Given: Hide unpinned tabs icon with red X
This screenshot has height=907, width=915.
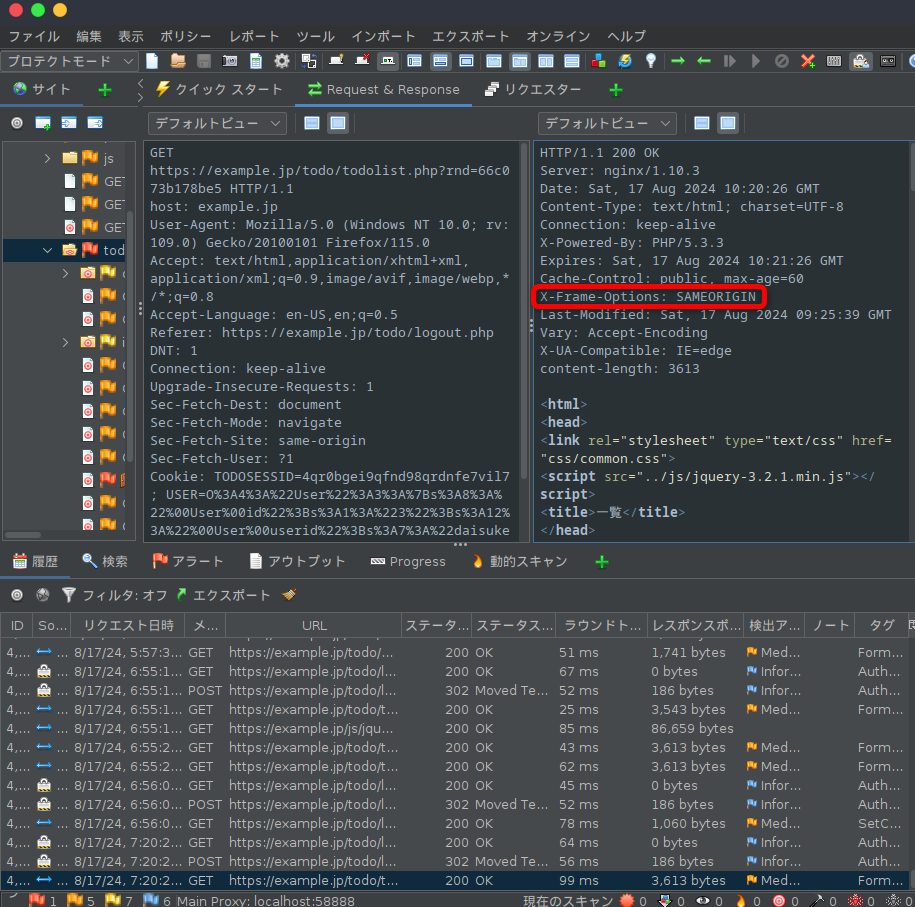Looking at the screenshot, I should [x=362, y=61].
